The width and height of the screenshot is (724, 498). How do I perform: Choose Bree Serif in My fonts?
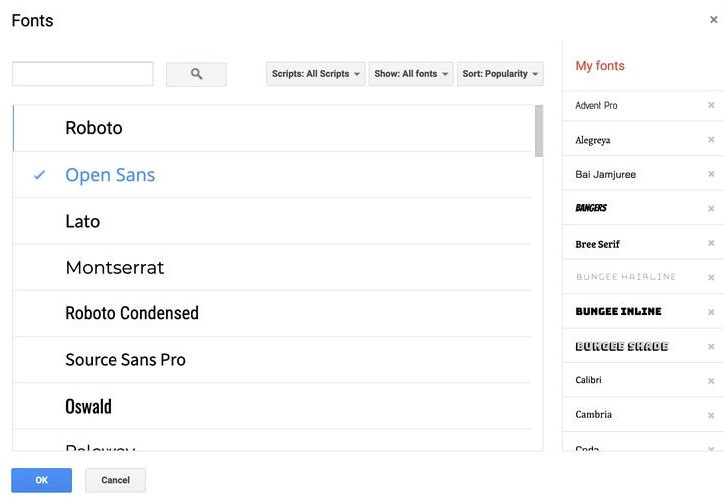[597, 244]
